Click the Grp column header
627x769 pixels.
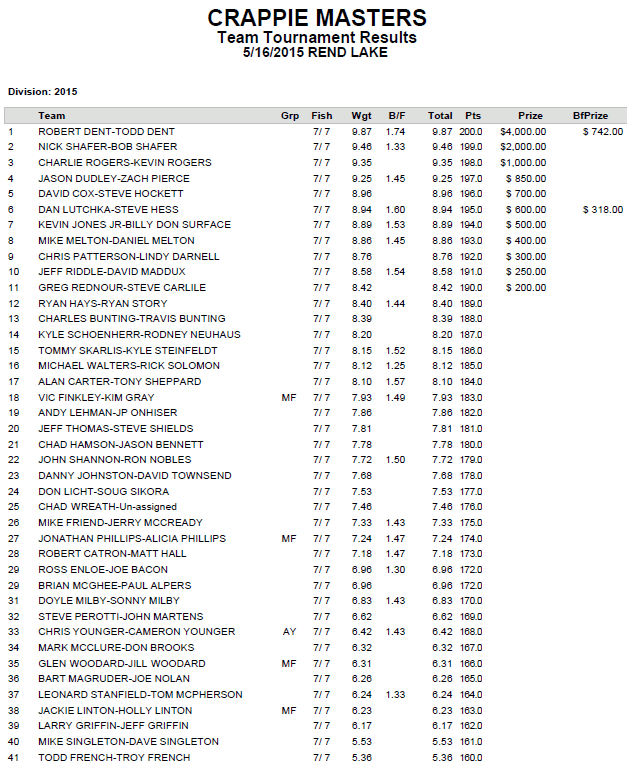coord(290,116)
